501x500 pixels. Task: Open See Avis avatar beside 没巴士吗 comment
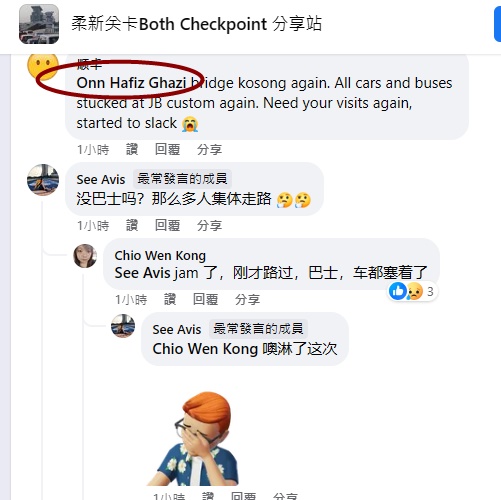click(43, 180)
